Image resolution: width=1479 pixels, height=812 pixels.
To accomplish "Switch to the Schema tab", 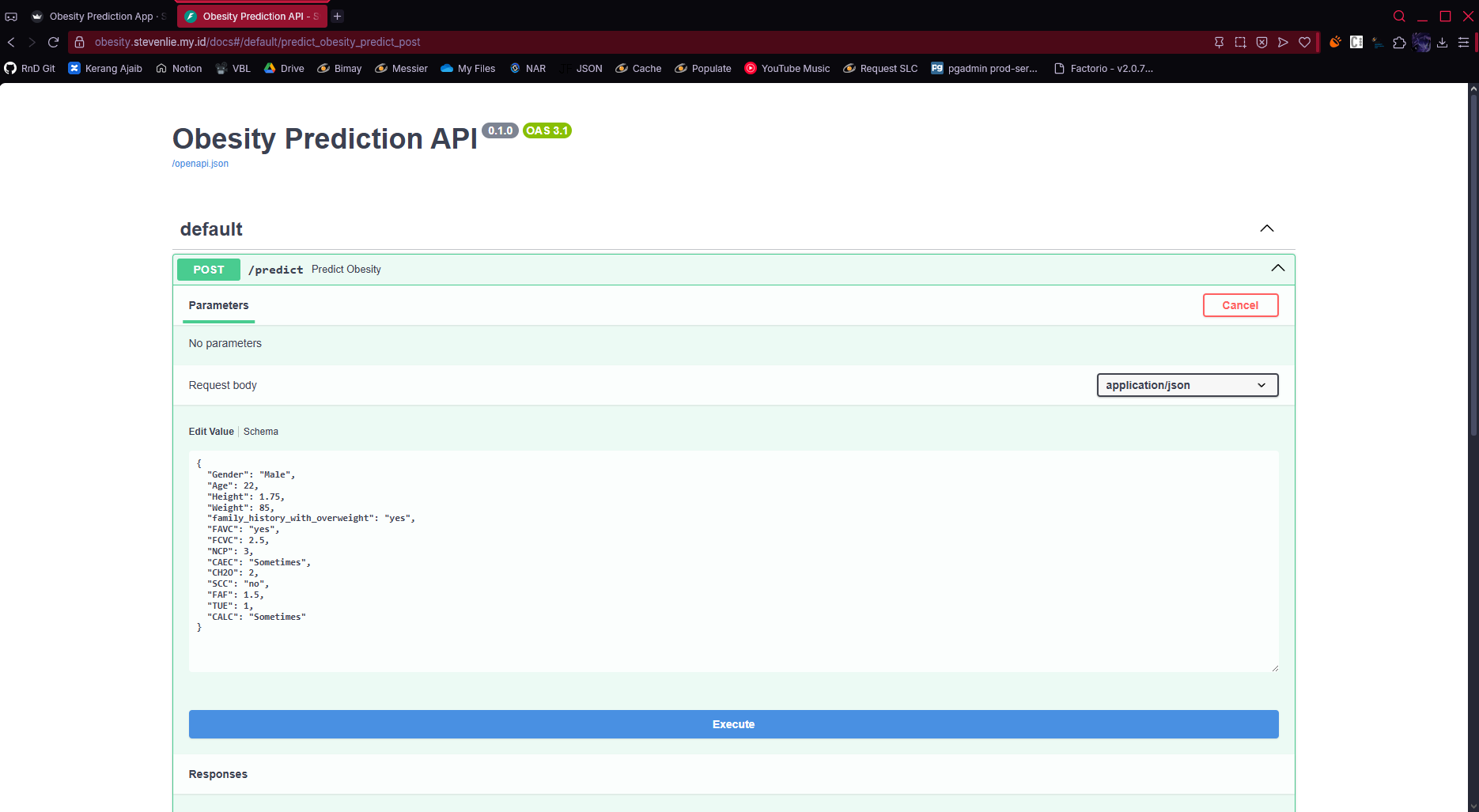I will tap(260, 432).
